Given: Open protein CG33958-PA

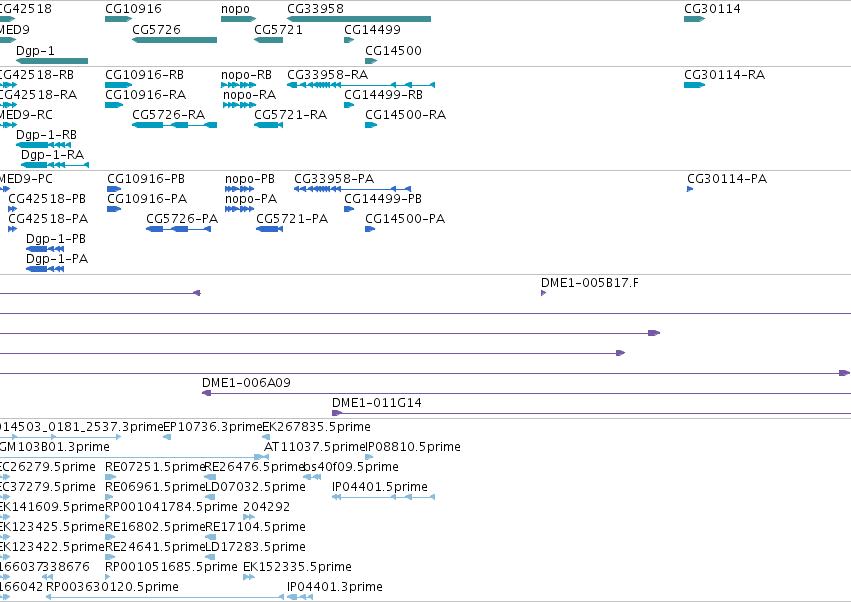Looking at the screenshot, I should click(x=334, y=179).
